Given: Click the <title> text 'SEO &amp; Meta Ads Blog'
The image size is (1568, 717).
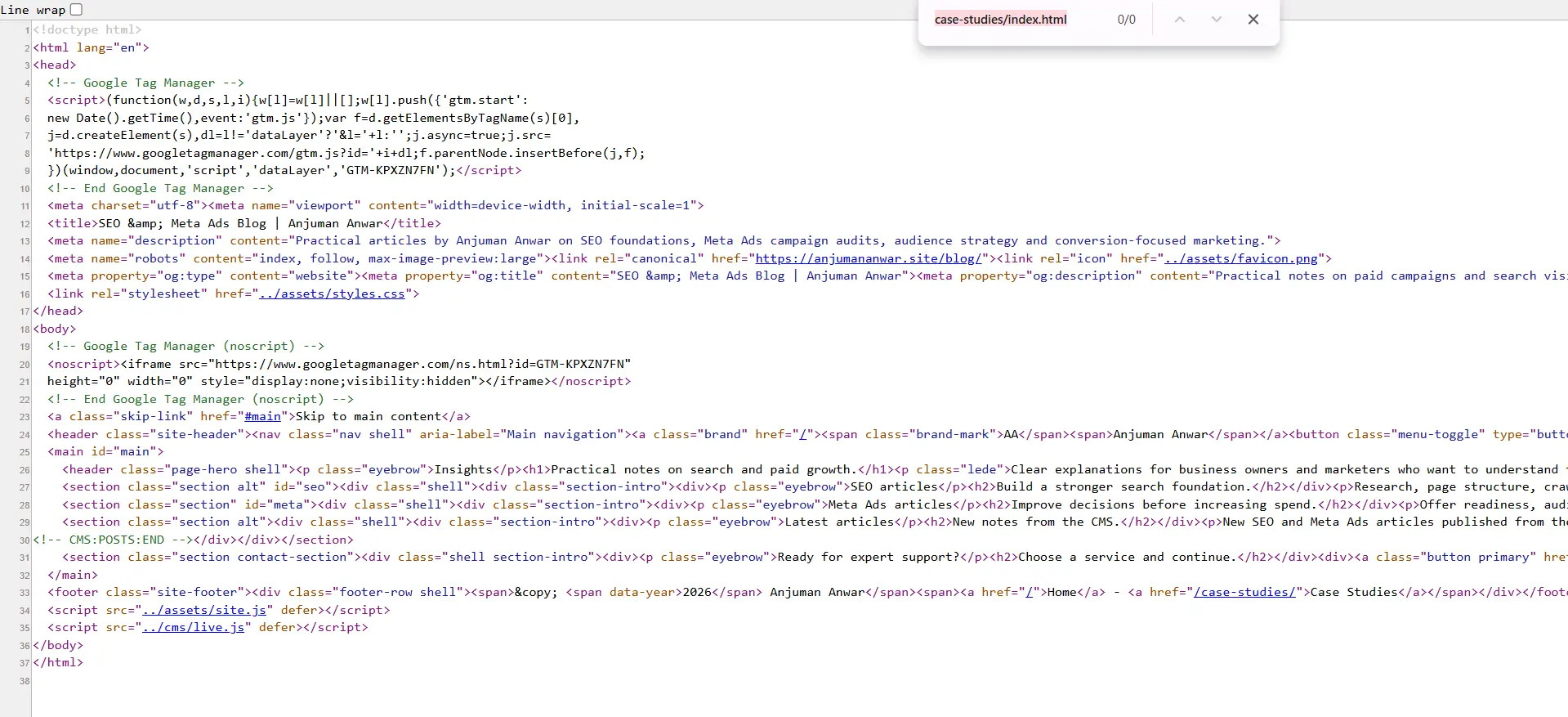Looking at the screenshot, I should (x=182, y=223).
